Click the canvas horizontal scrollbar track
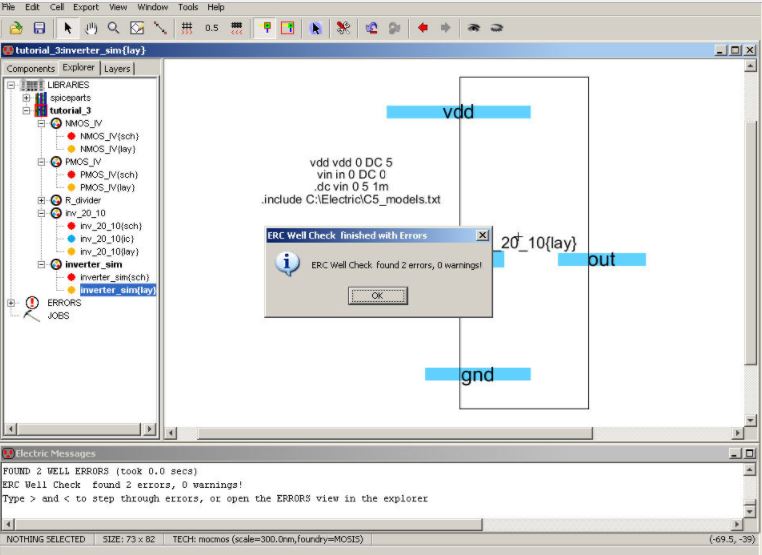The image size is (762, 555). point(450,432)
